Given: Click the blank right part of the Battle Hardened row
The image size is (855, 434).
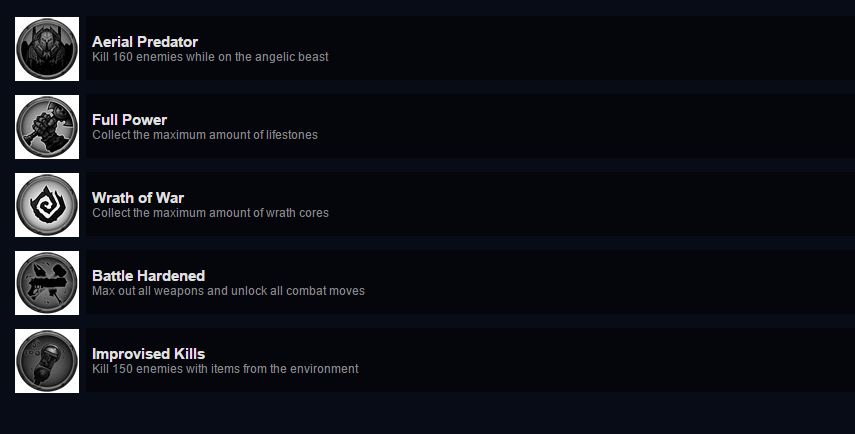Looking at the screenshot, I should (610, 282).
